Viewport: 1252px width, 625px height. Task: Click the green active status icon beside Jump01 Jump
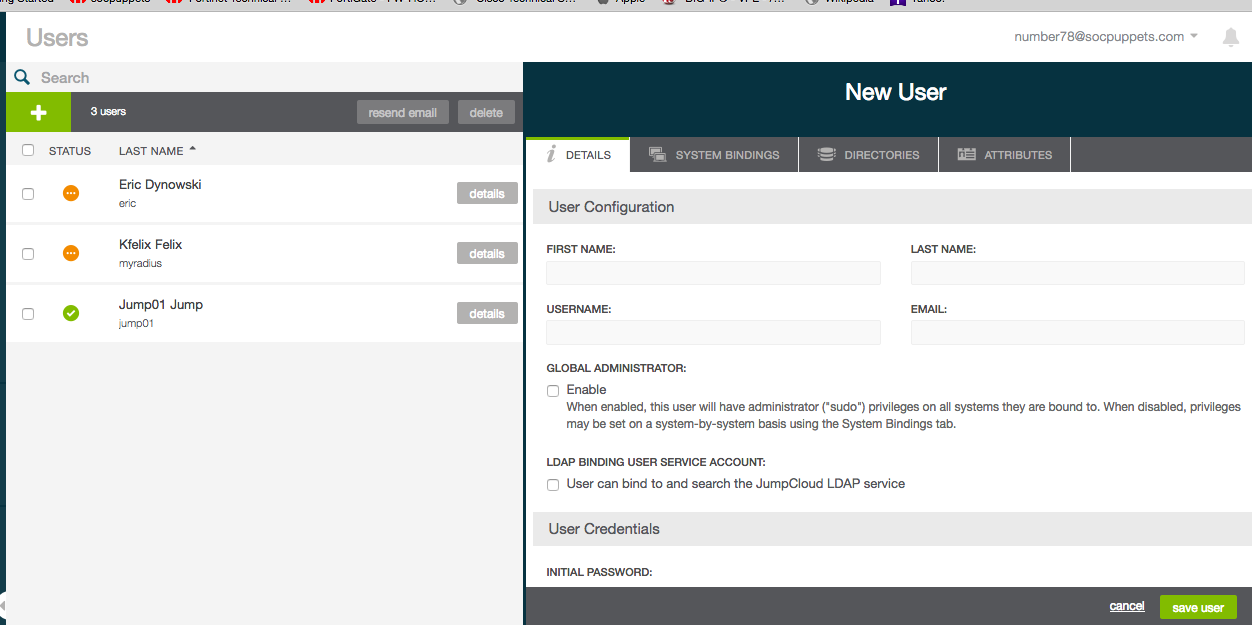click(x=71, y=313)
